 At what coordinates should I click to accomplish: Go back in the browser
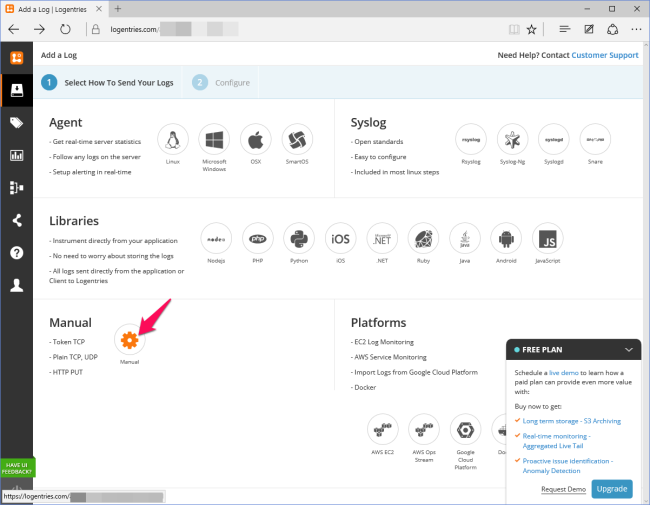tap(14, 29)
